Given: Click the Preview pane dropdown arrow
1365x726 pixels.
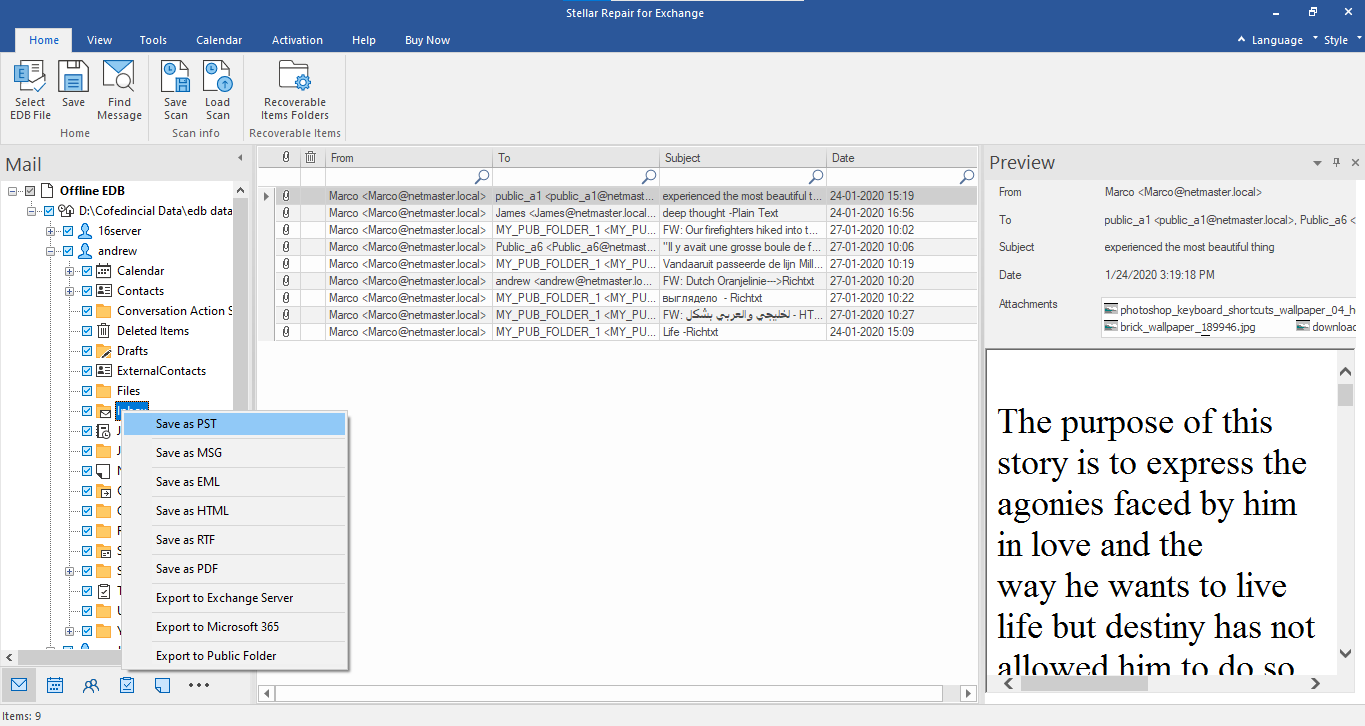Looking at the screenshot, I should click(1318, 162).
